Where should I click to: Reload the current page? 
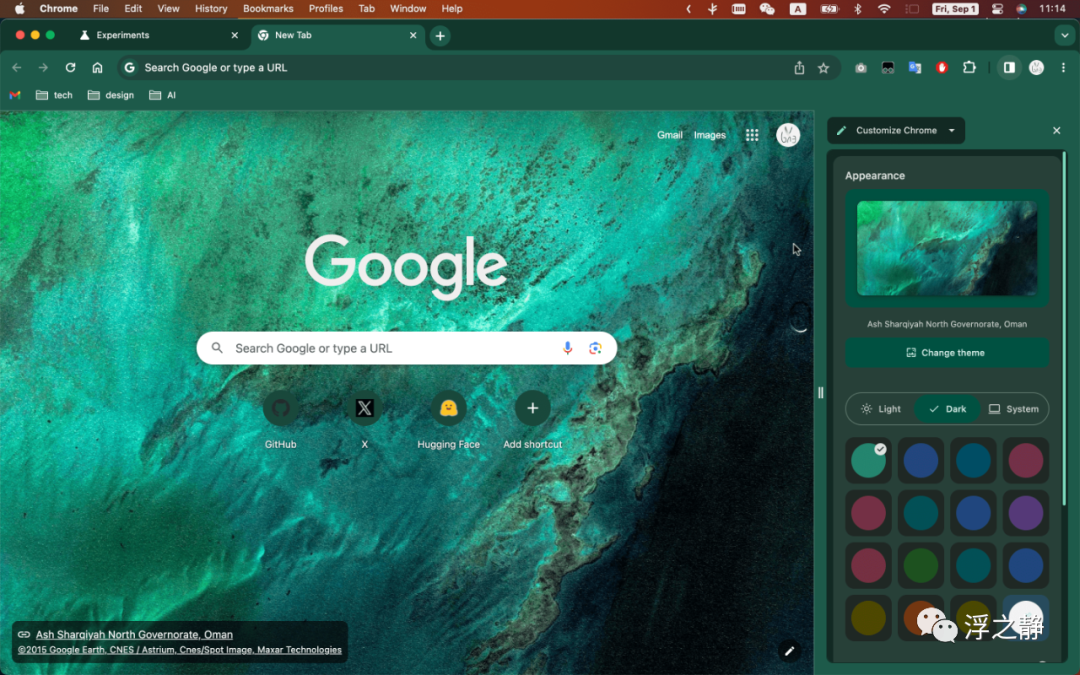(x=70, y=68)
